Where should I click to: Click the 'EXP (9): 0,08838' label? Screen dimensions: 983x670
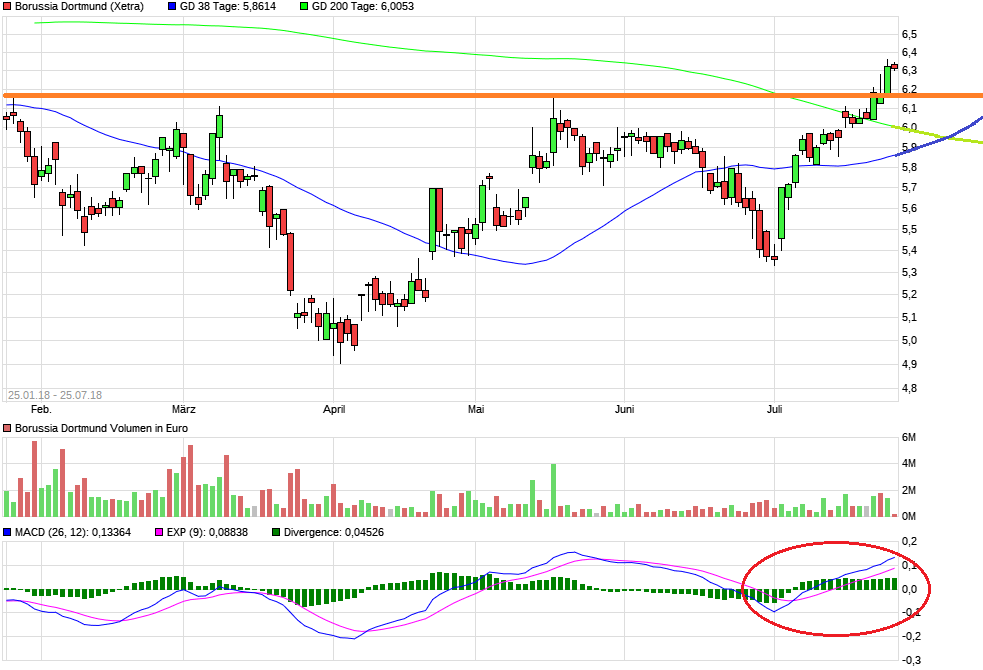pyautogui.click(x=207, y=532)
